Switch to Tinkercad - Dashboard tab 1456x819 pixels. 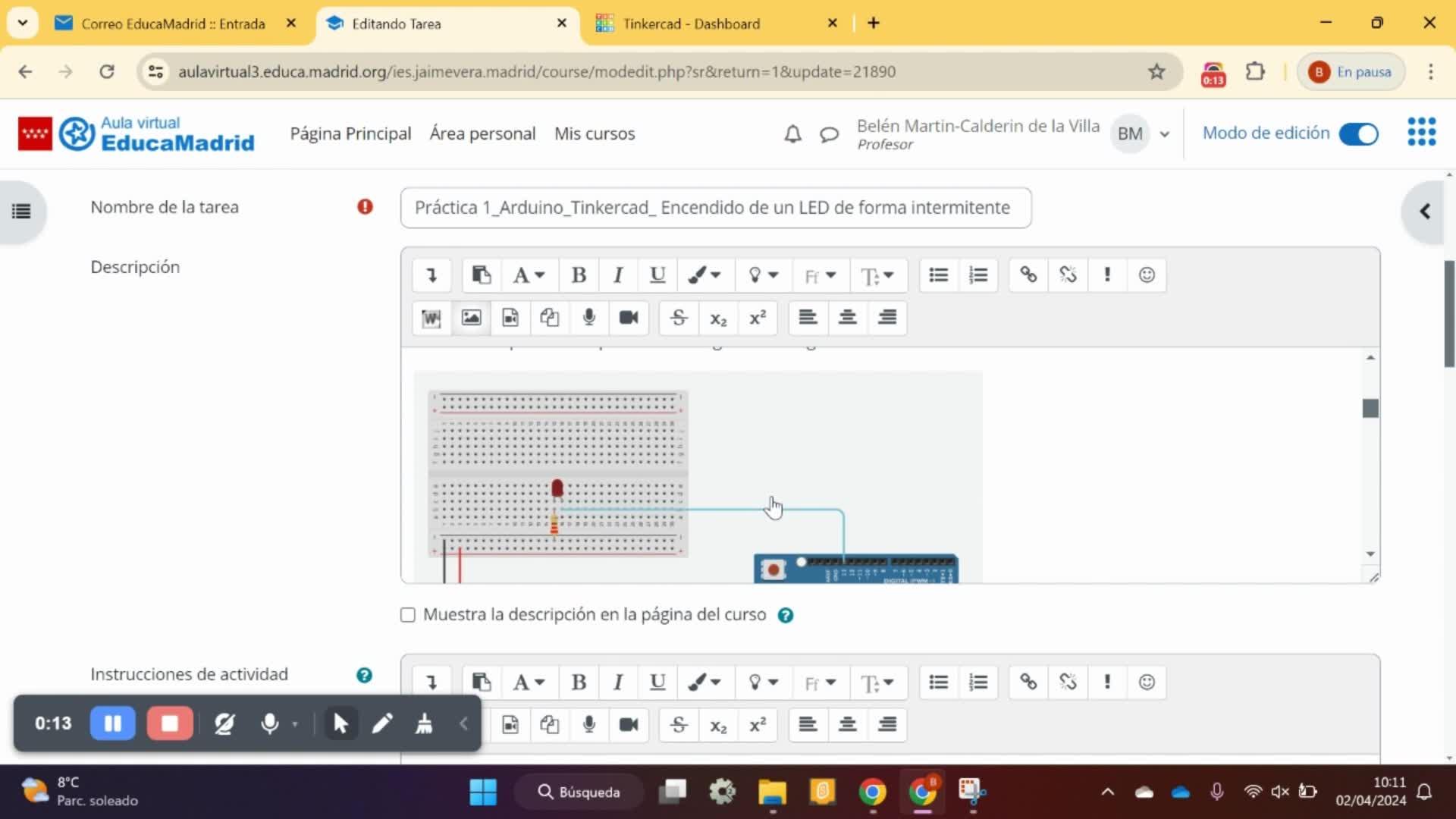click(691, 24)
